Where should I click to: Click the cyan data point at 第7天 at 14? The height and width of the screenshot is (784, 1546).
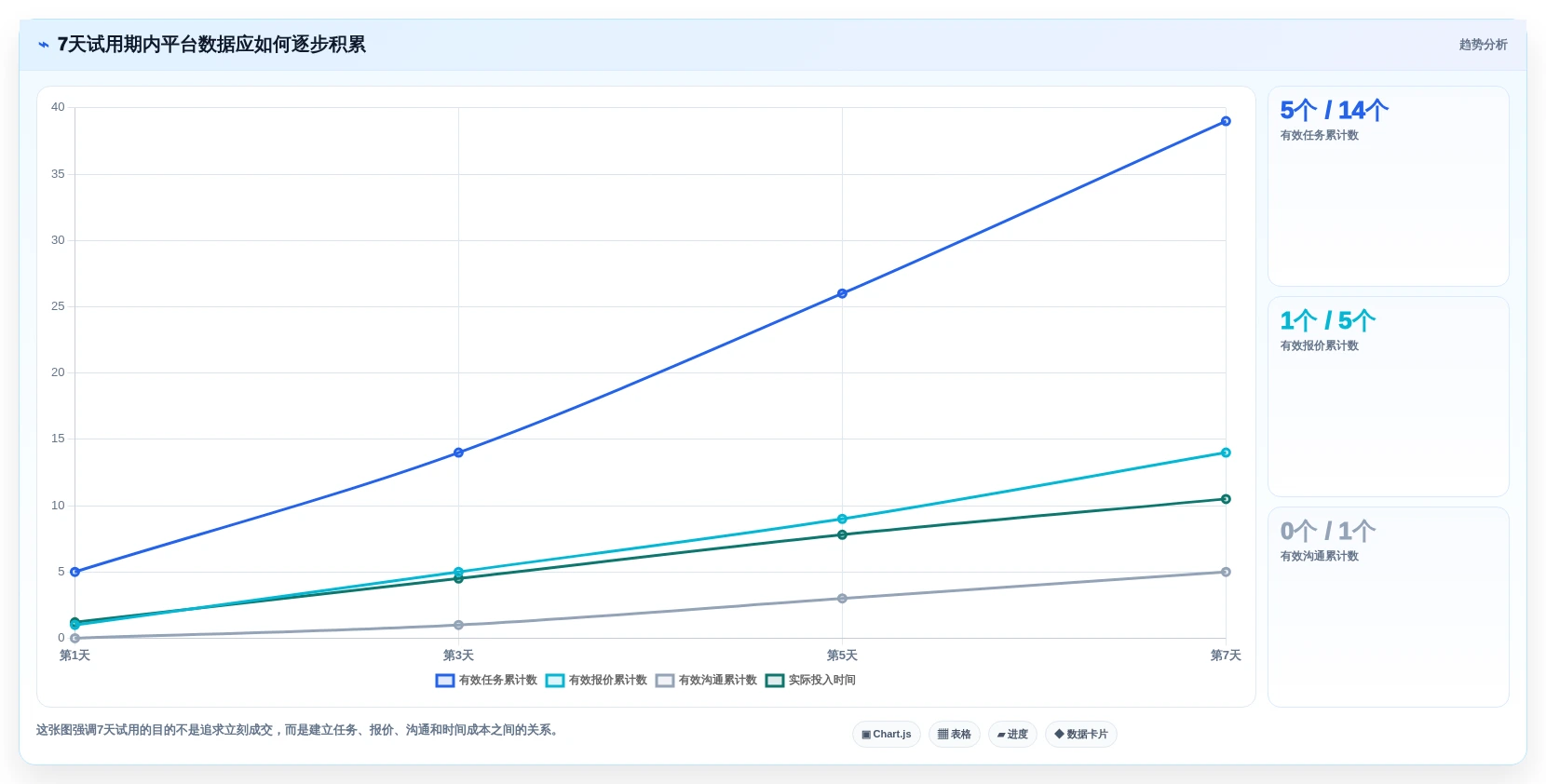[1226, 453]
